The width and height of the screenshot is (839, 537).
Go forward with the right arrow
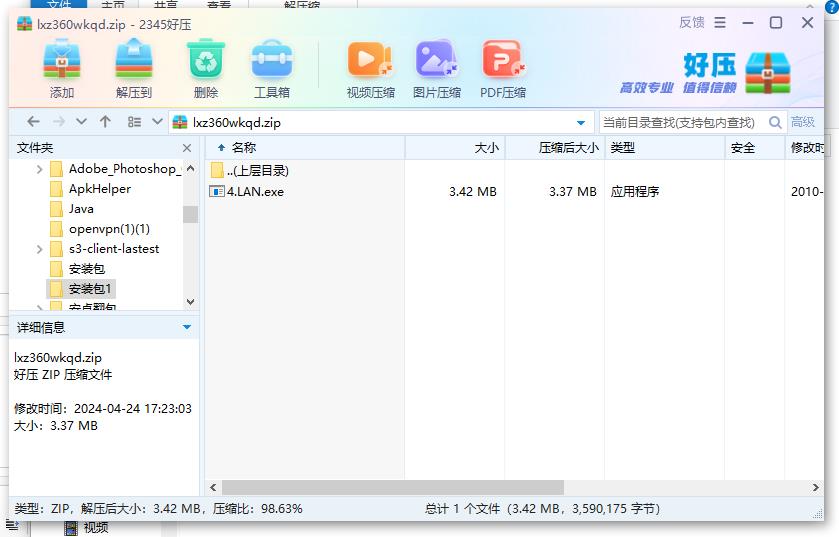pyautogui.click(x=59, y=122)
